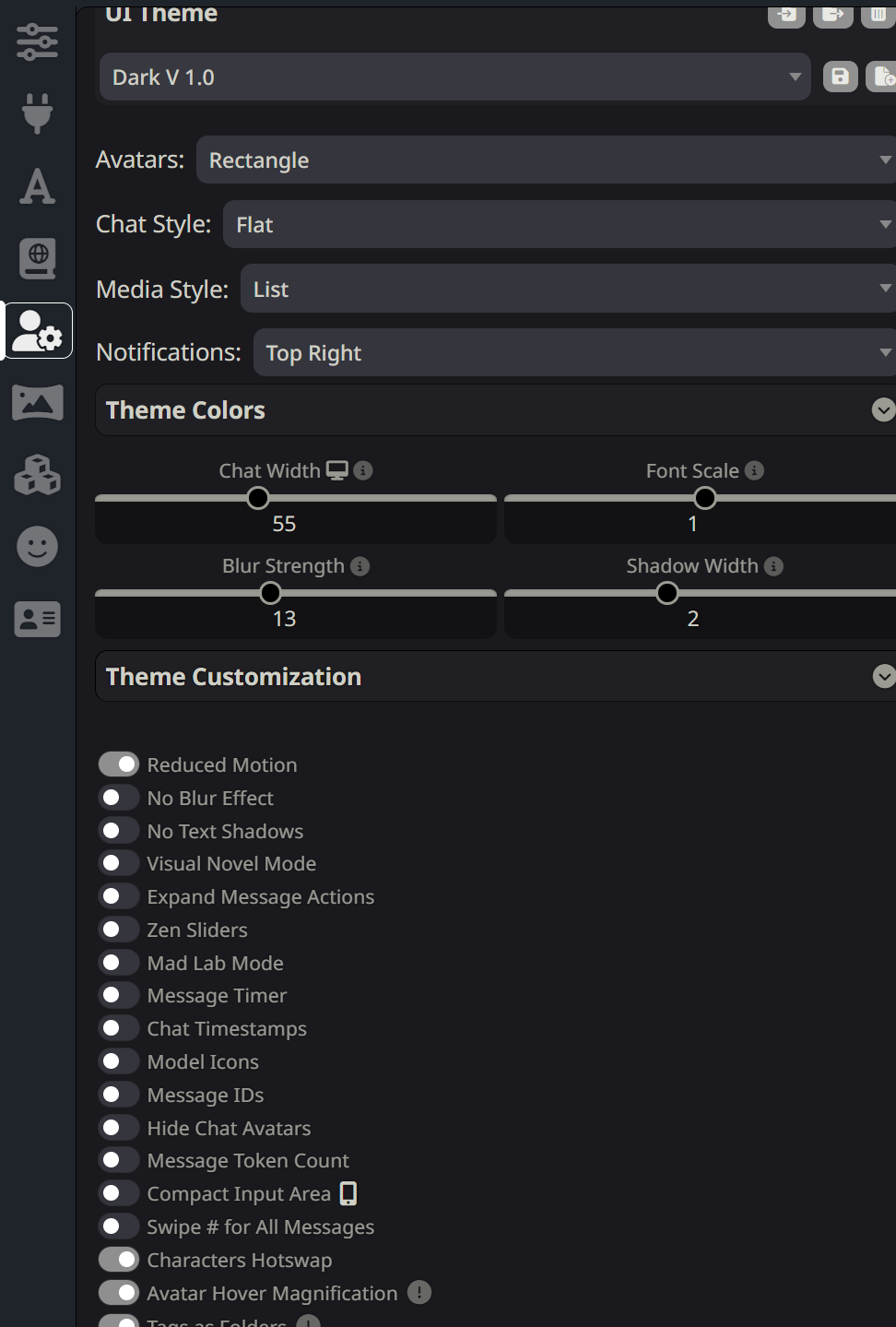Click the Shadow Width value field showing 2
This screenshot has height=1327, width=896.
[x=701, y=618]
